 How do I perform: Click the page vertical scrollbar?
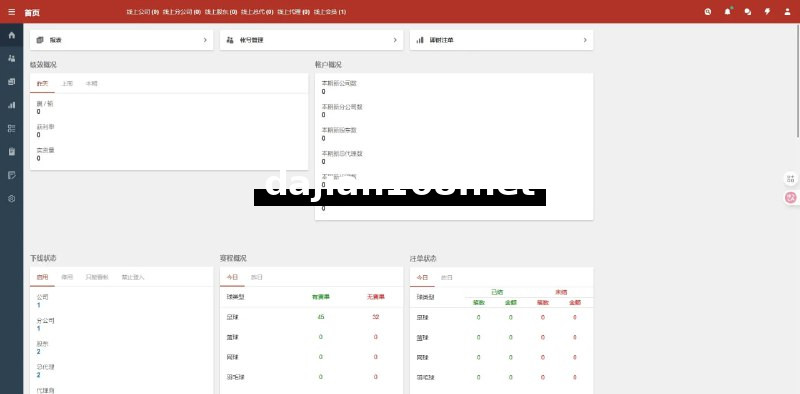798,80
